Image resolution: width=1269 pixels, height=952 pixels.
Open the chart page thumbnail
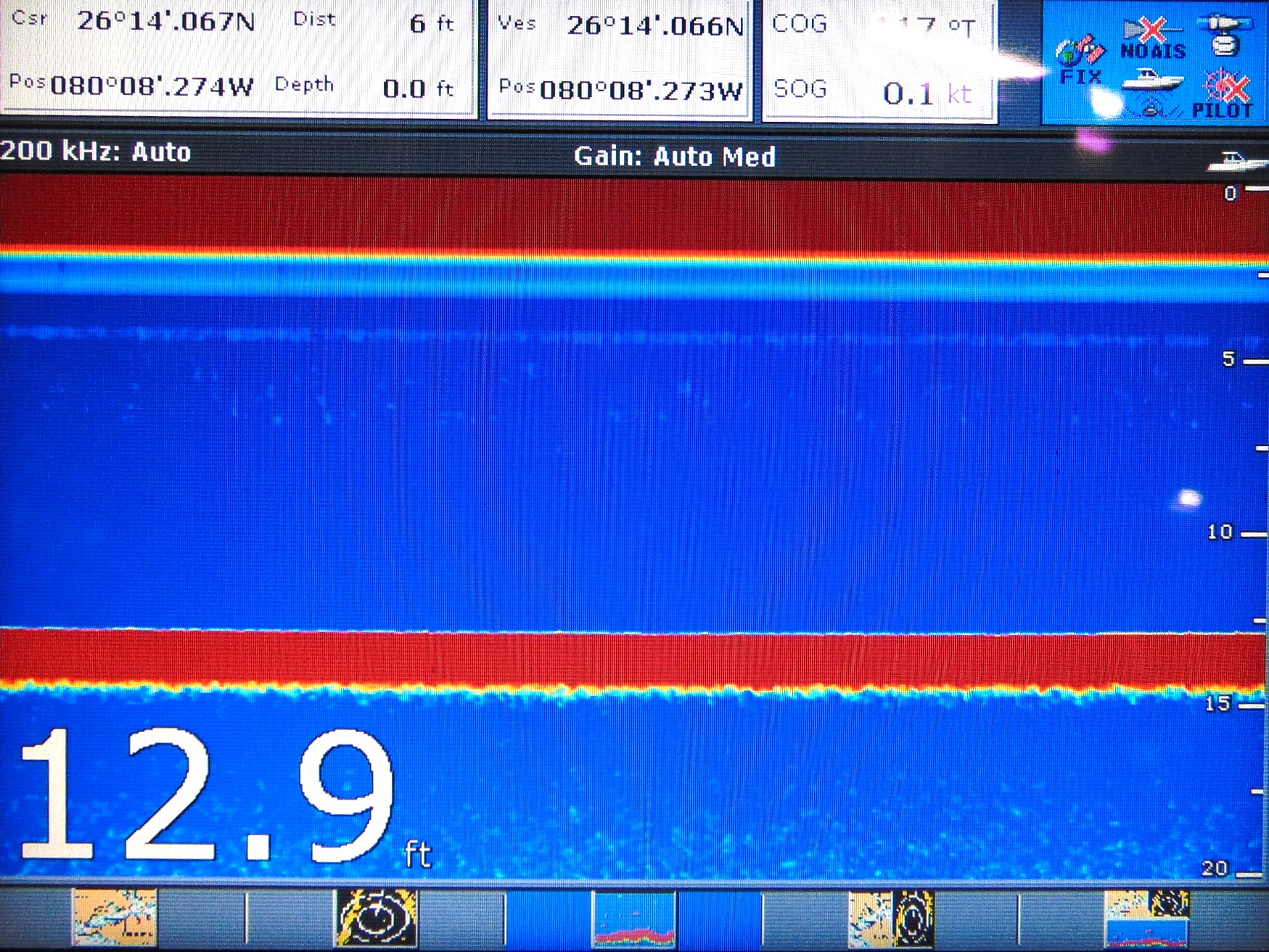114,917
